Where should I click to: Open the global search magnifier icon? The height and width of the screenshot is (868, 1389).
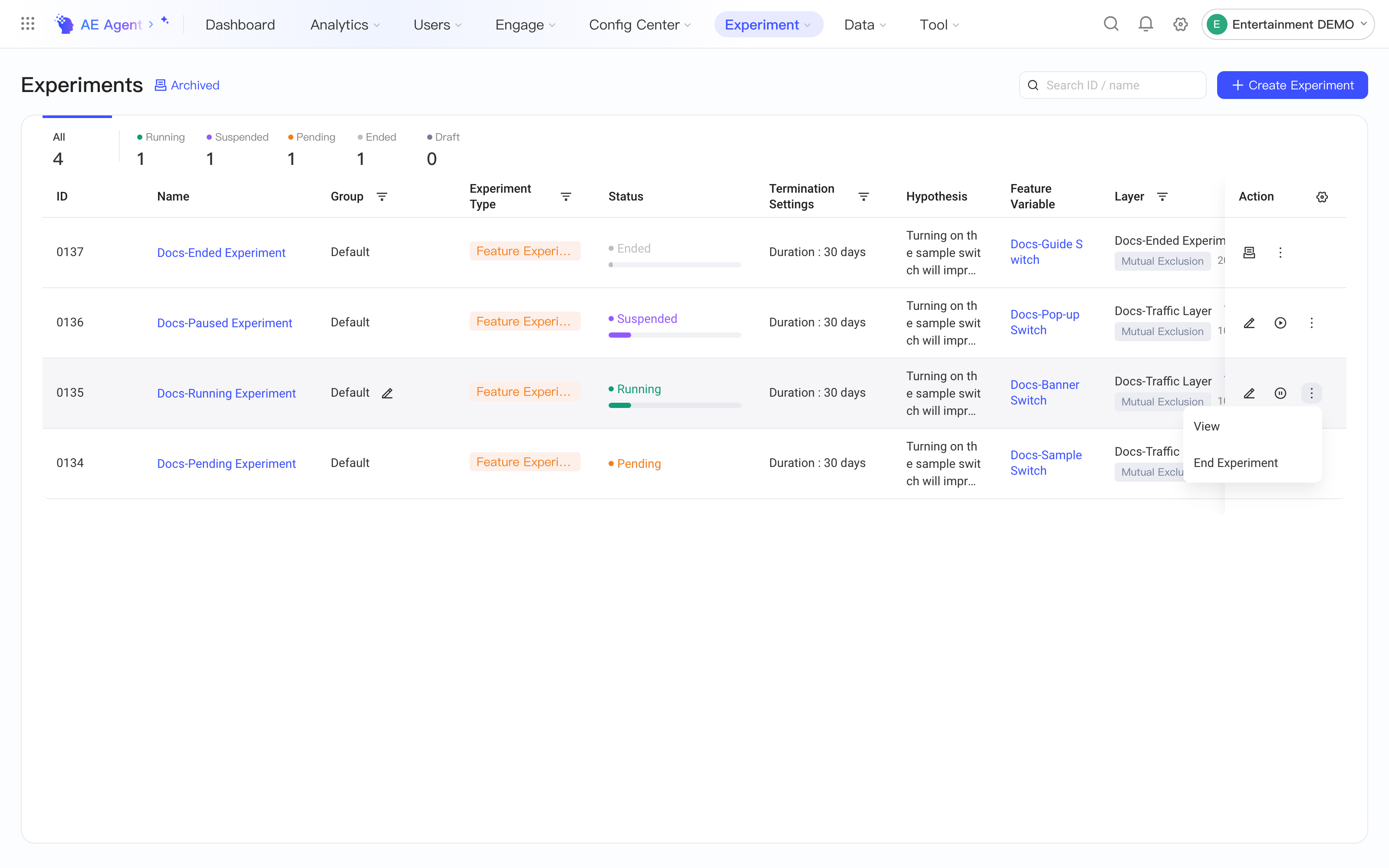(x=1111, y=24)
